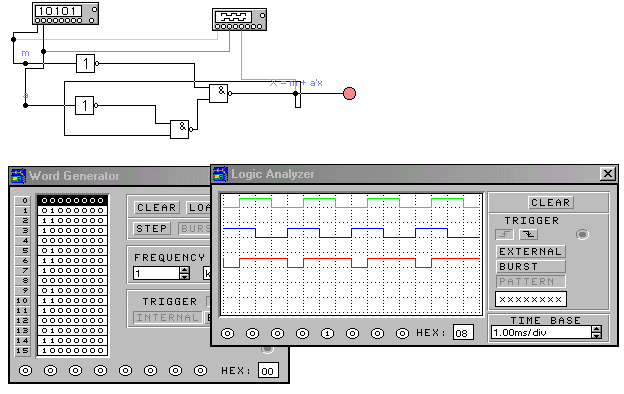Click the Logic Analyzer title bar icon
Screen dimensions: 624x394
click(220, 174)
